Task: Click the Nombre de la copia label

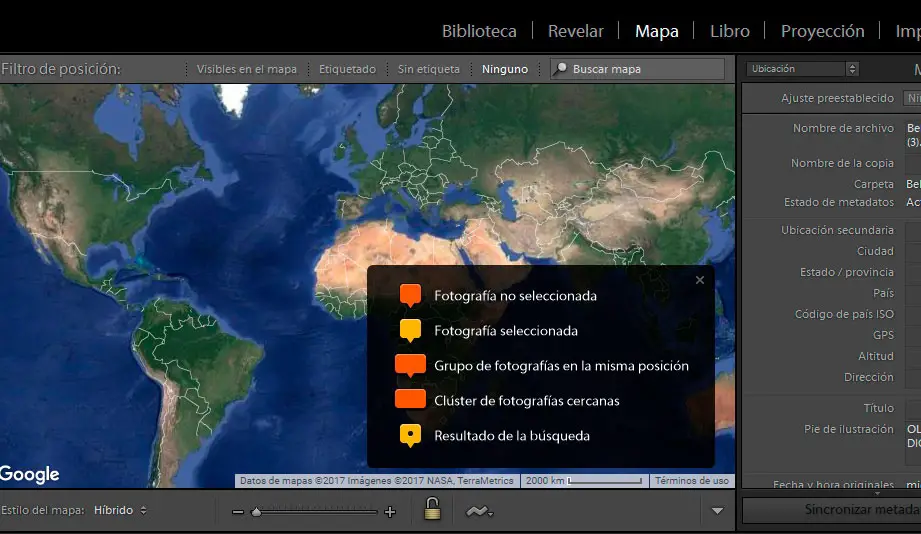Action: (842, 163)
